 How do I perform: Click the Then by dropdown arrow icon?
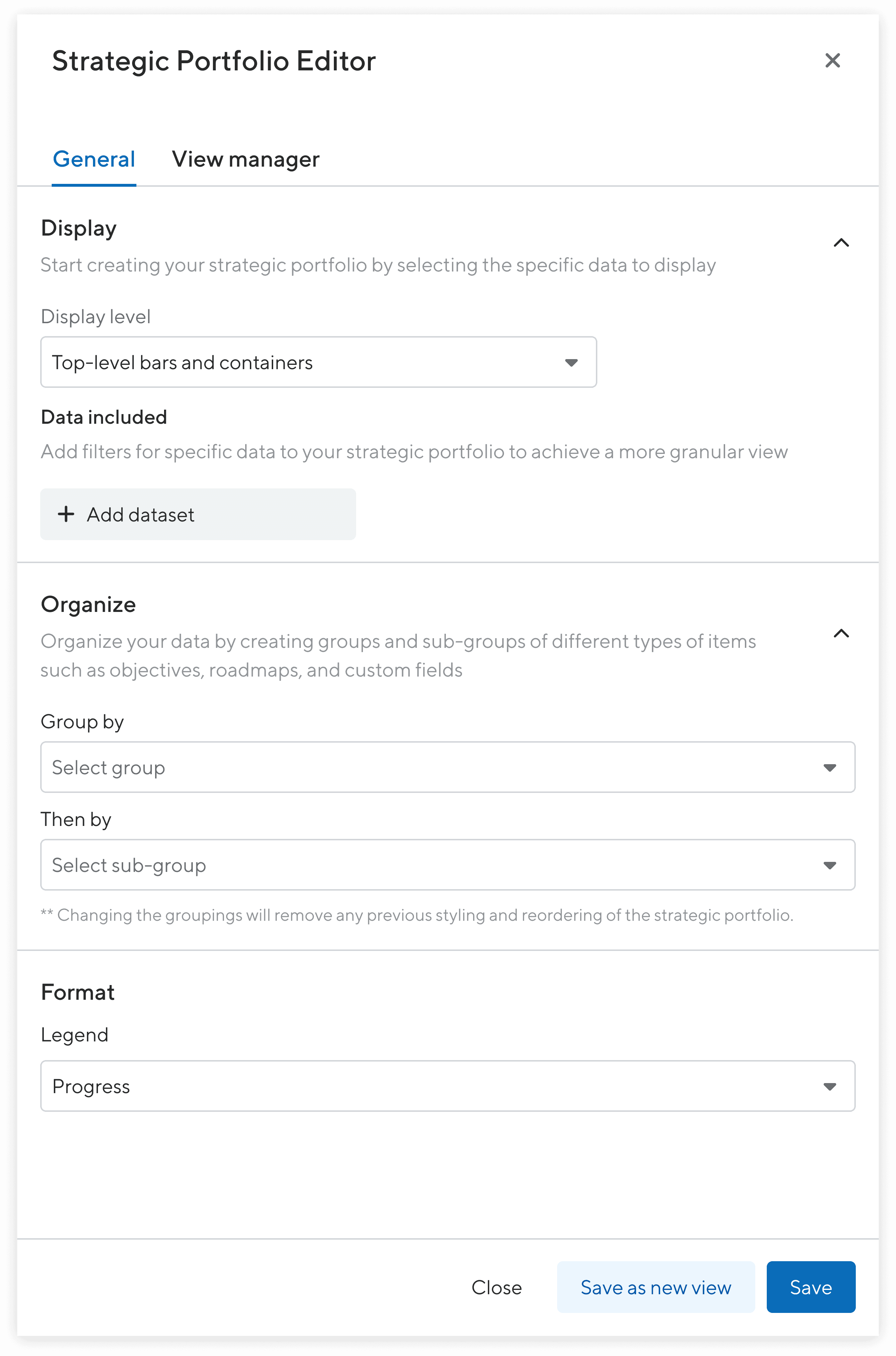pyautogui.click(x=829, y=865)
